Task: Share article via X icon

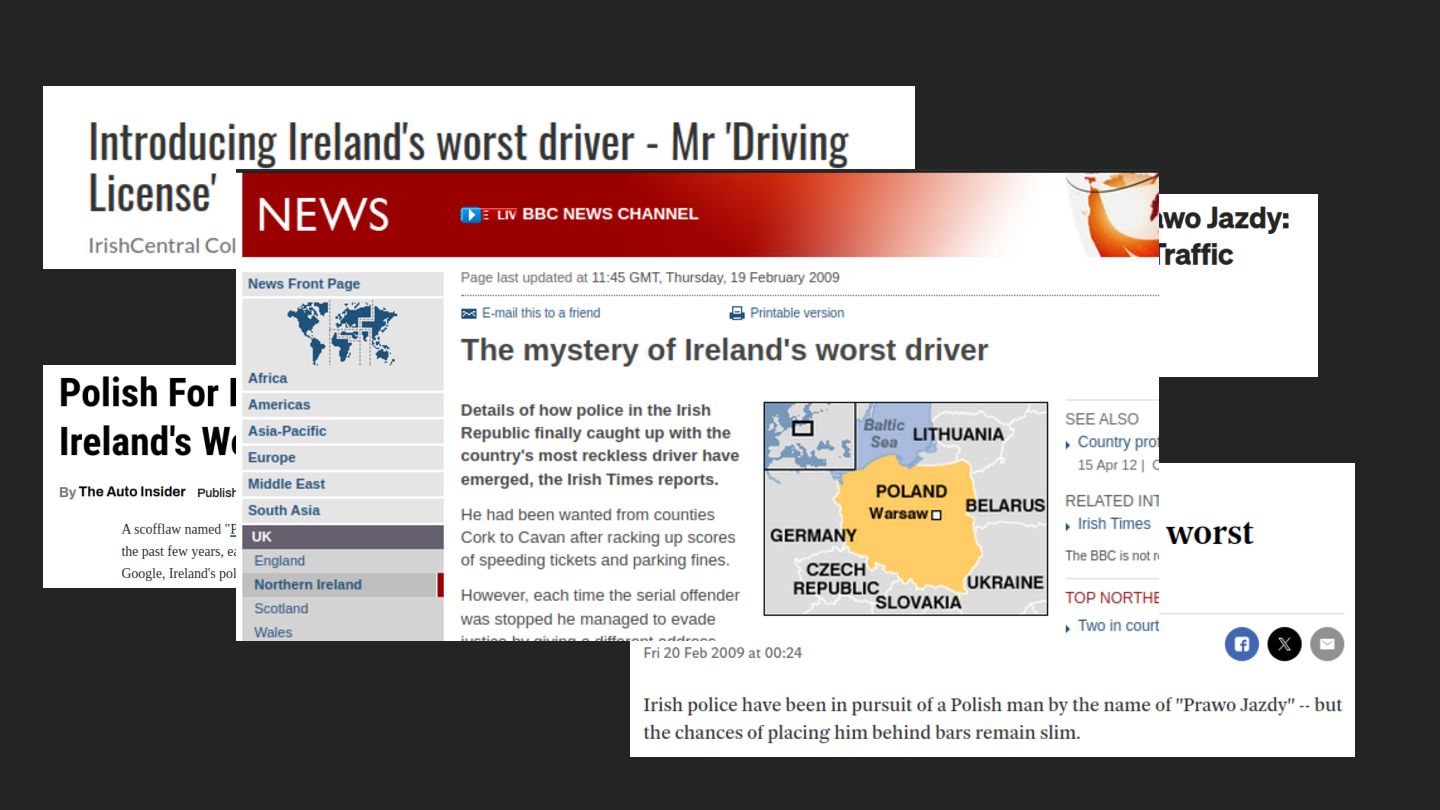Action: 1284,644
